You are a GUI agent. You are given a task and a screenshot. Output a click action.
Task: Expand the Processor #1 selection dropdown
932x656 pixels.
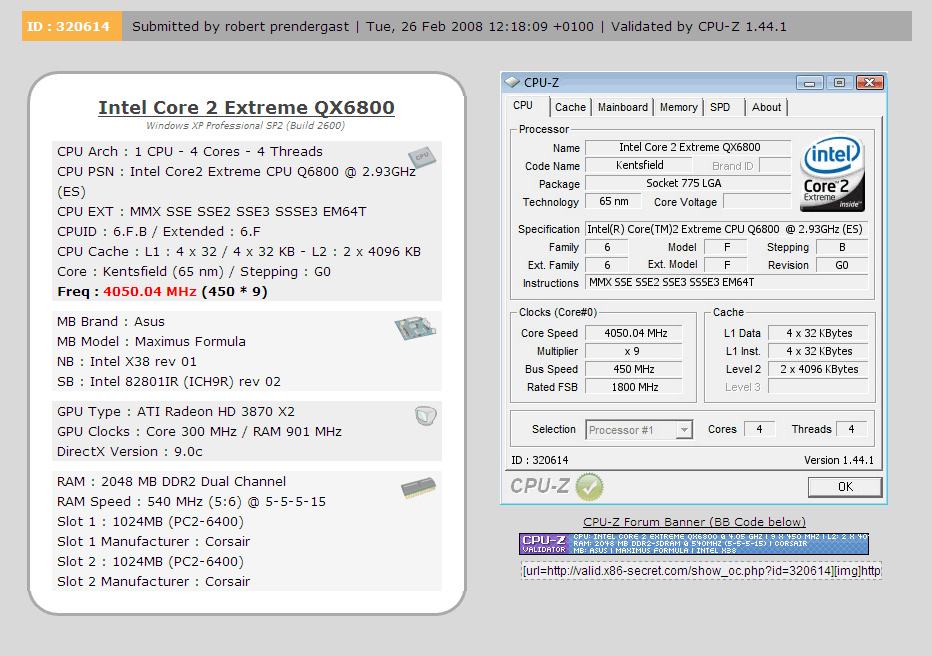point(685,429)
